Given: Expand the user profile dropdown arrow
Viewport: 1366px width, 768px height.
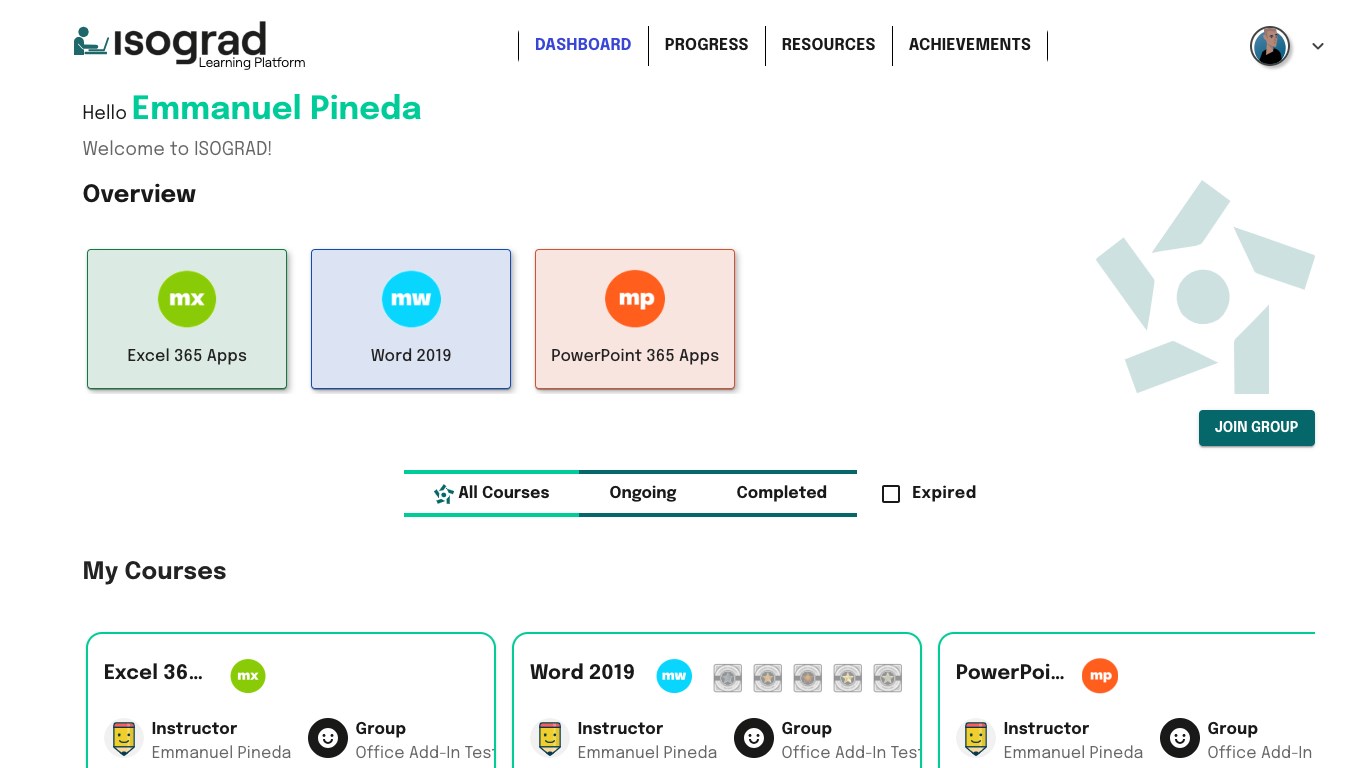Looking at the screenshot, I should [x=1318, y=46].
